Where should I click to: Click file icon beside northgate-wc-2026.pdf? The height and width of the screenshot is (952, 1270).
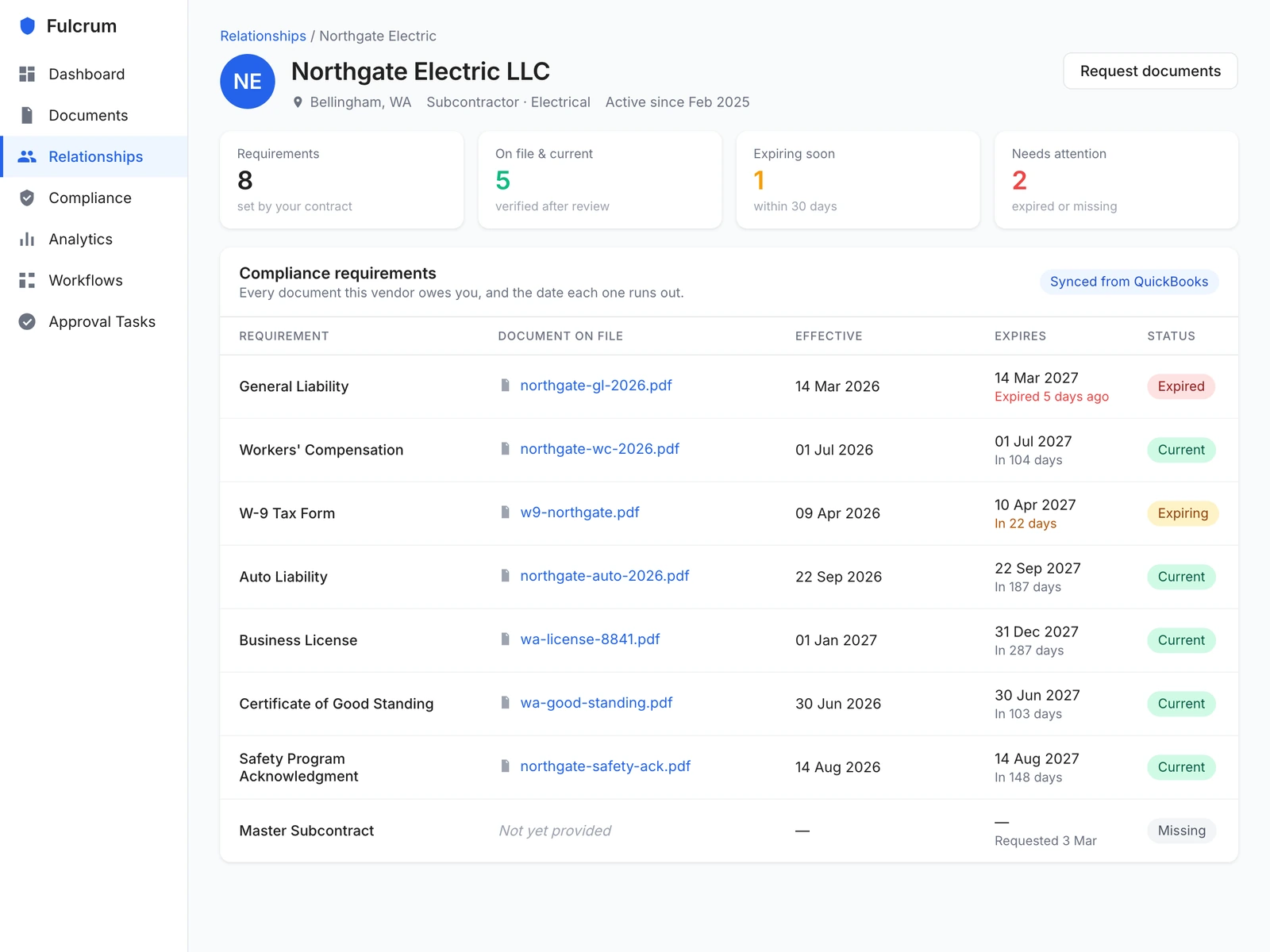point(505,449)
